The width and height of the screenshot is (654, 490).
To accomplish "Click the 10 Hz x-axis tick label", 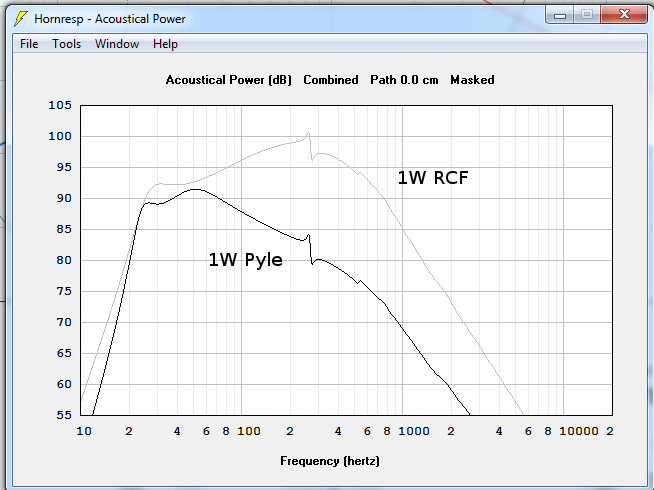I will tap(84, 431).
